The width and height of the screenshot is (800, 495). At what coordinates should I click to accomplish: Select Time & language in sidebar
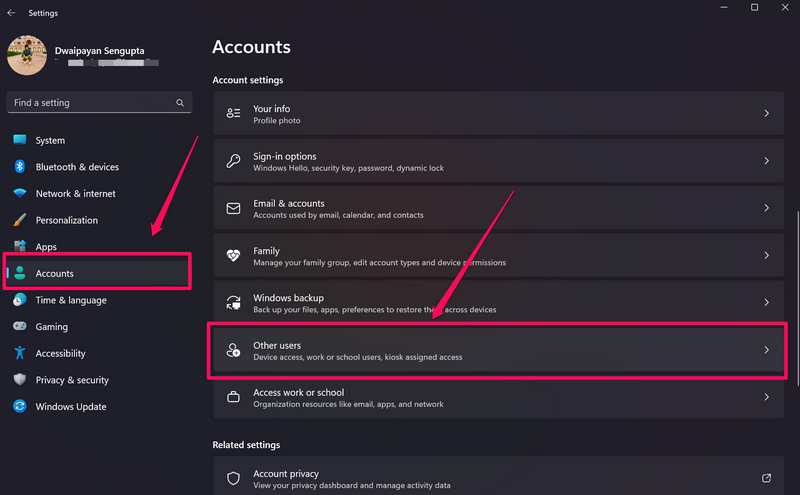pos(70,300)
